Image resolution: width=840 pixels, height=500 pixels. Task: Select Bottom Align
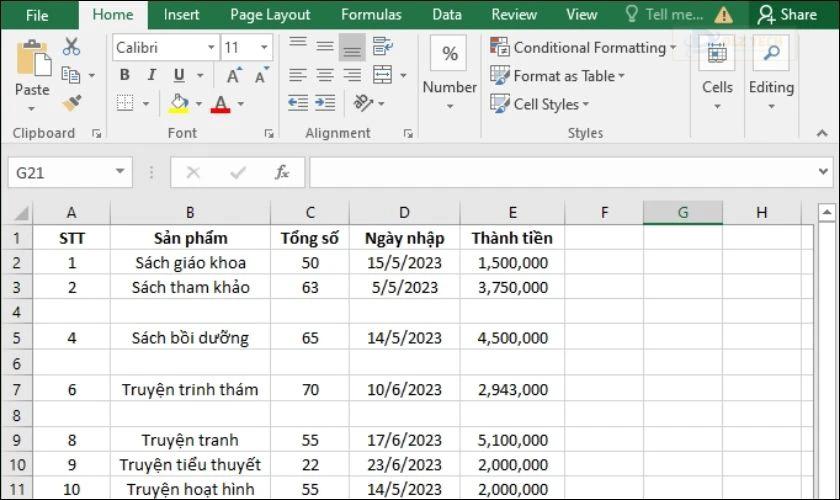coord(352,47)
